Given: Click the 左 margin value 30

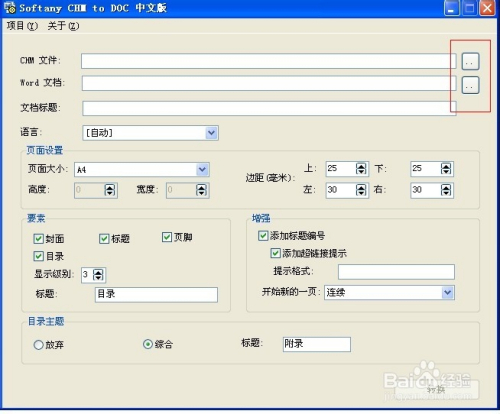Looking at the screenshot, I should 332,190.
